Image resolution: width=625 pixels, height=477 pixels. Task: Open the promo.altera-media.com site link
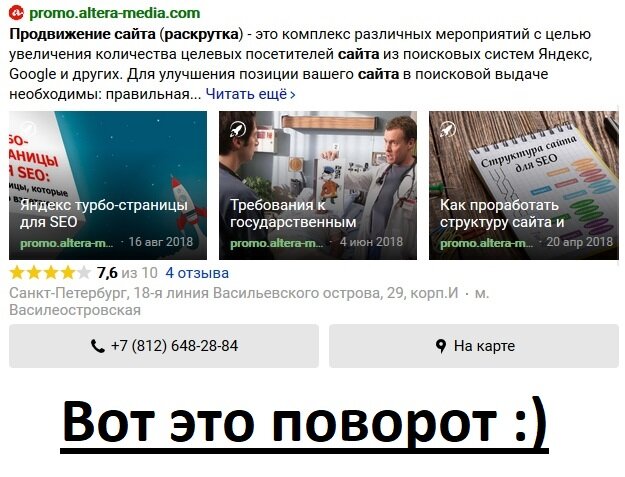click(x=115, y=13)
